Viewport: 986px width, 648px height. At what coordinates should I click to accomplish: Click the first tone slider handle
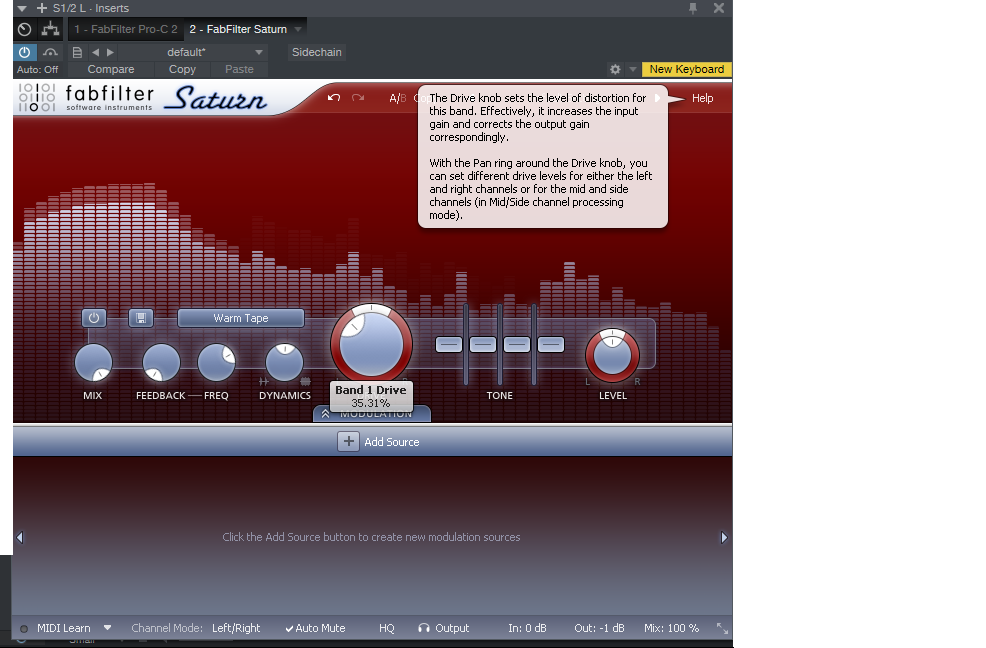449,345
